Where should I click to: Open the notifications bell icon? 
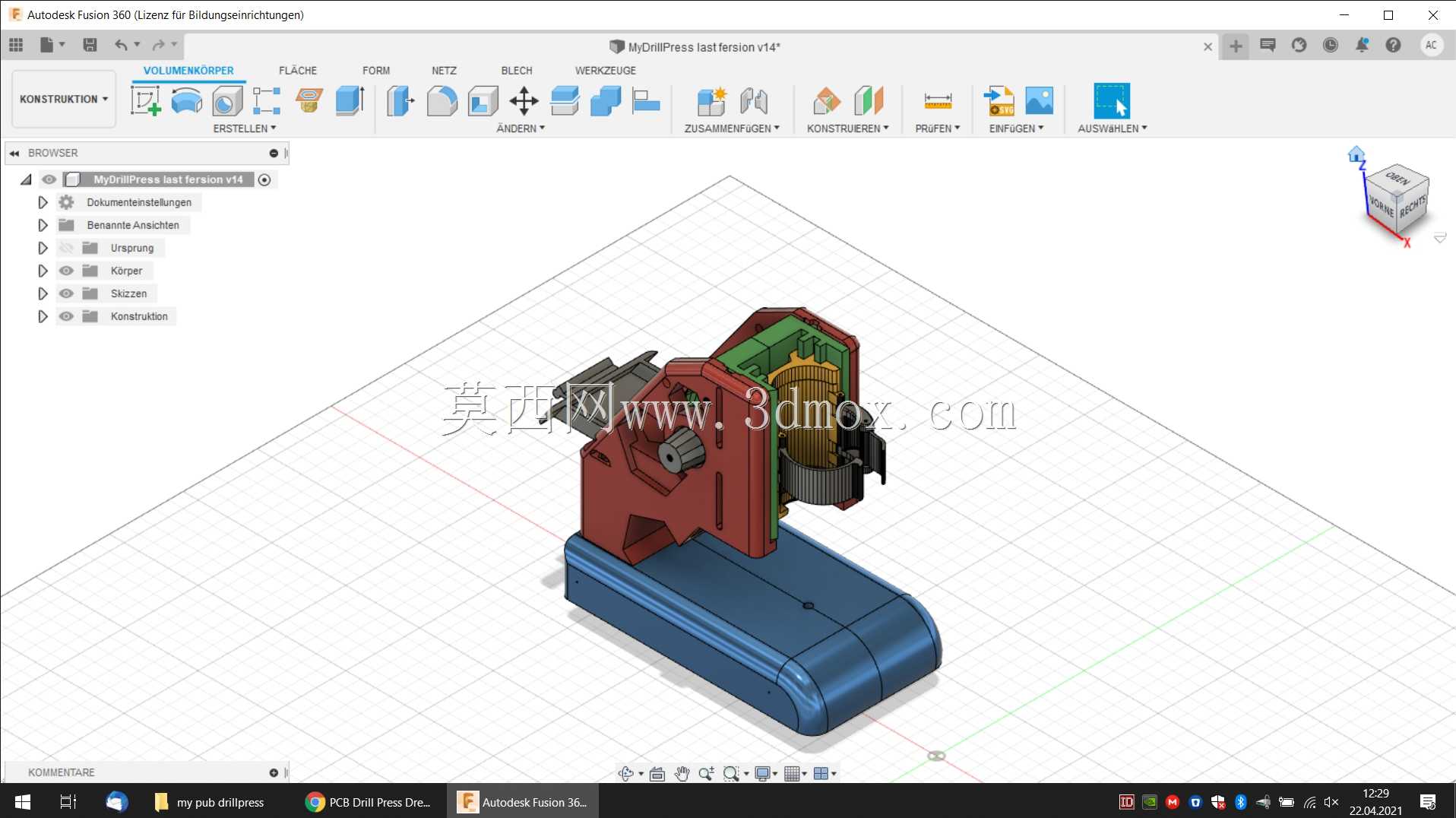(x=1362, y=45)
